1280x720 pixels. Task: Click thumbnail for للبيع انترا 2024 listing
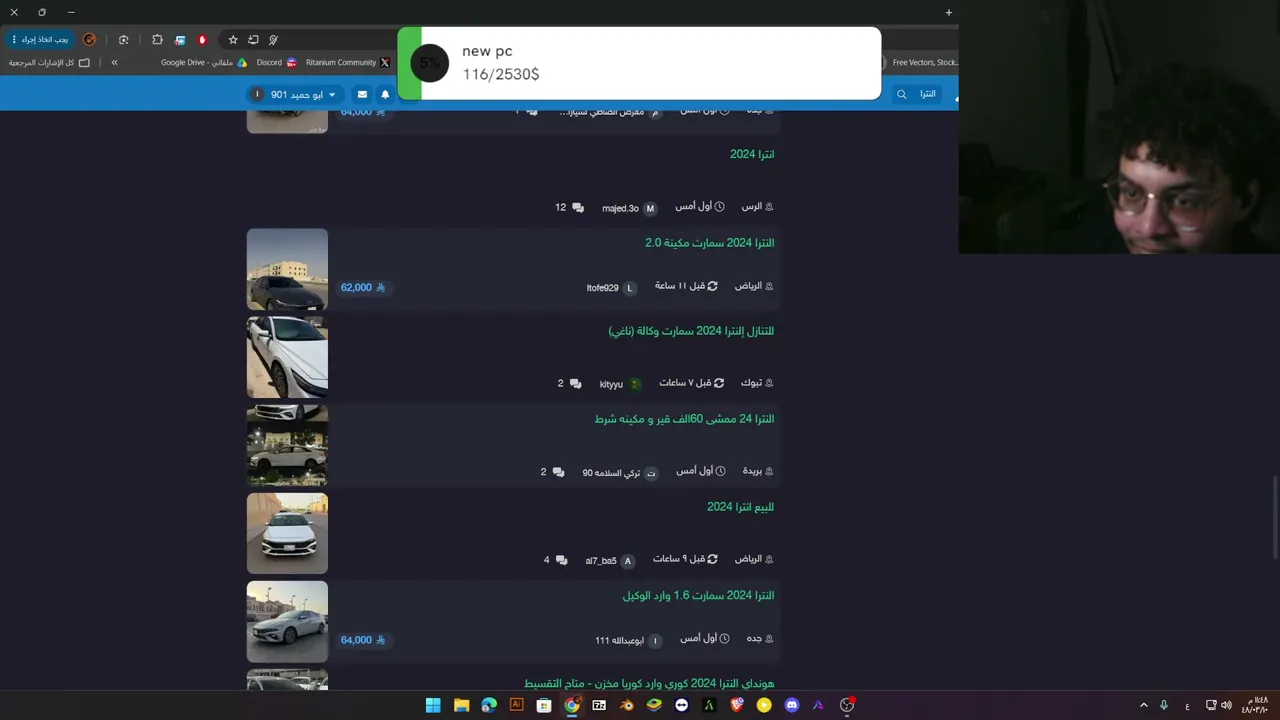[x=287, y=533]
